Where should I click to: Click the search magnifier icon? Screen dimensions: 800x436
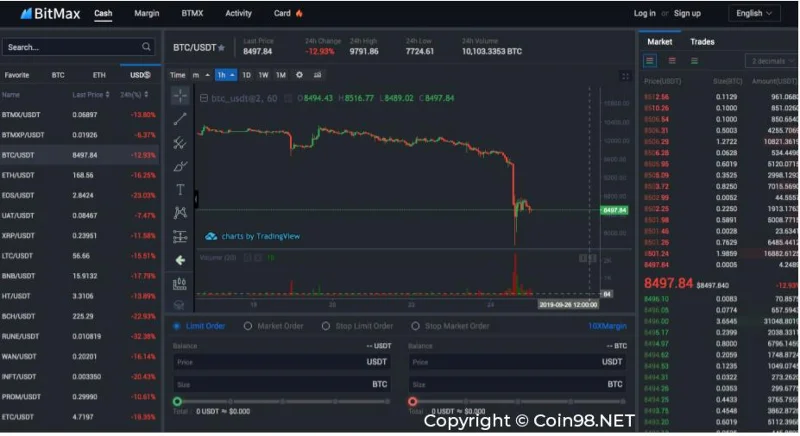click(146, 47)
